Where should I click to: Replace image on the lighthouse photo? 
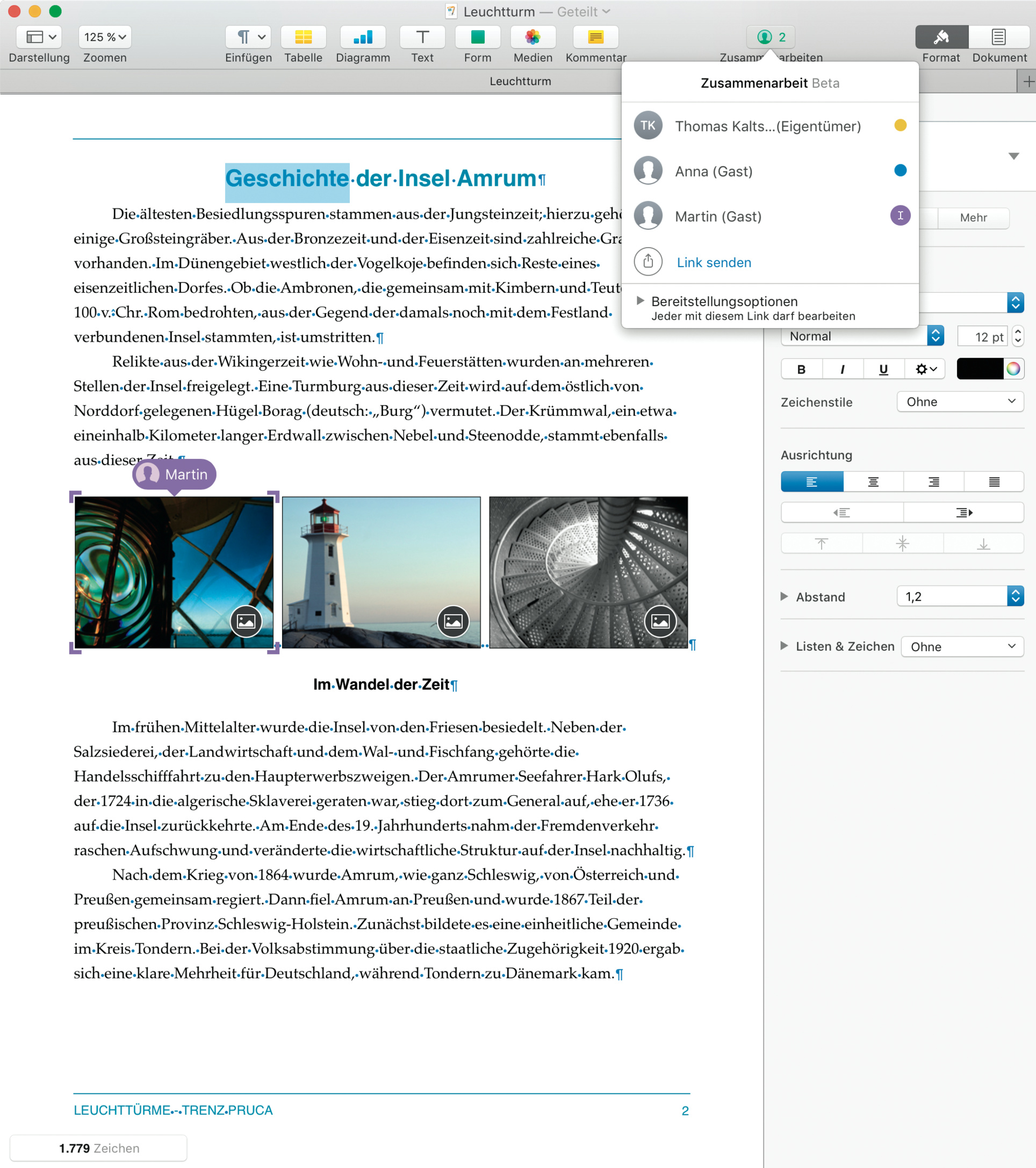click(x=452, y=621)
